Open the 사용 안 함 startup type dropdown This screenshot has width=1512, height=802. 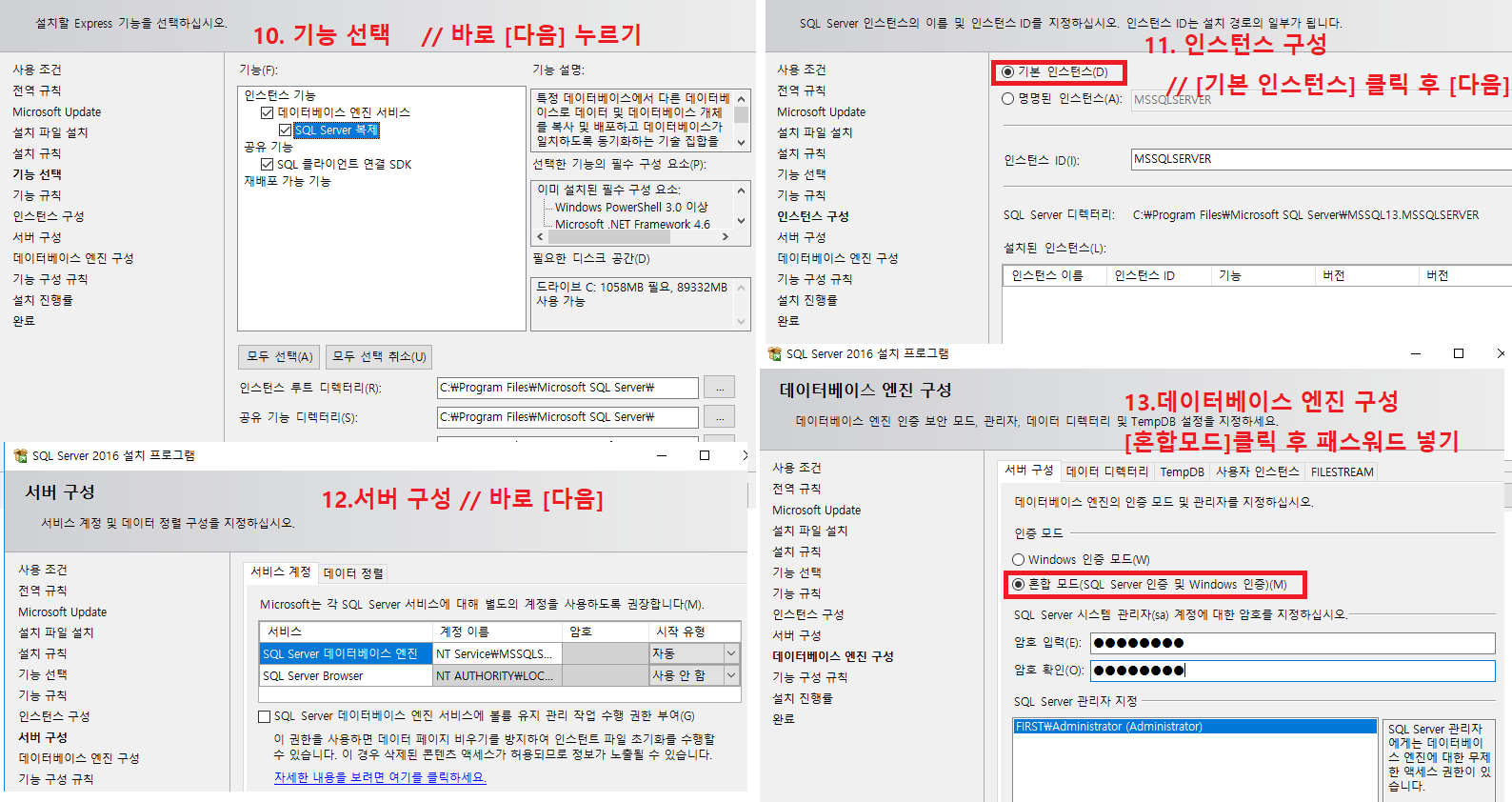pyautogui.click(x=731, y=675)
